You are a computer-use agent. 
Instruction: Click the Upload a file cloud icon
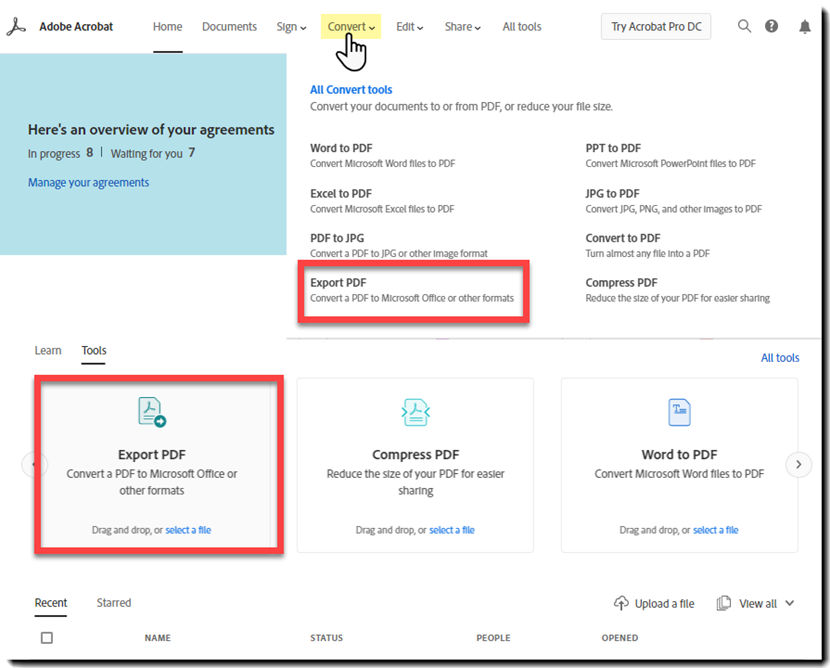click(x=621, y=603)
